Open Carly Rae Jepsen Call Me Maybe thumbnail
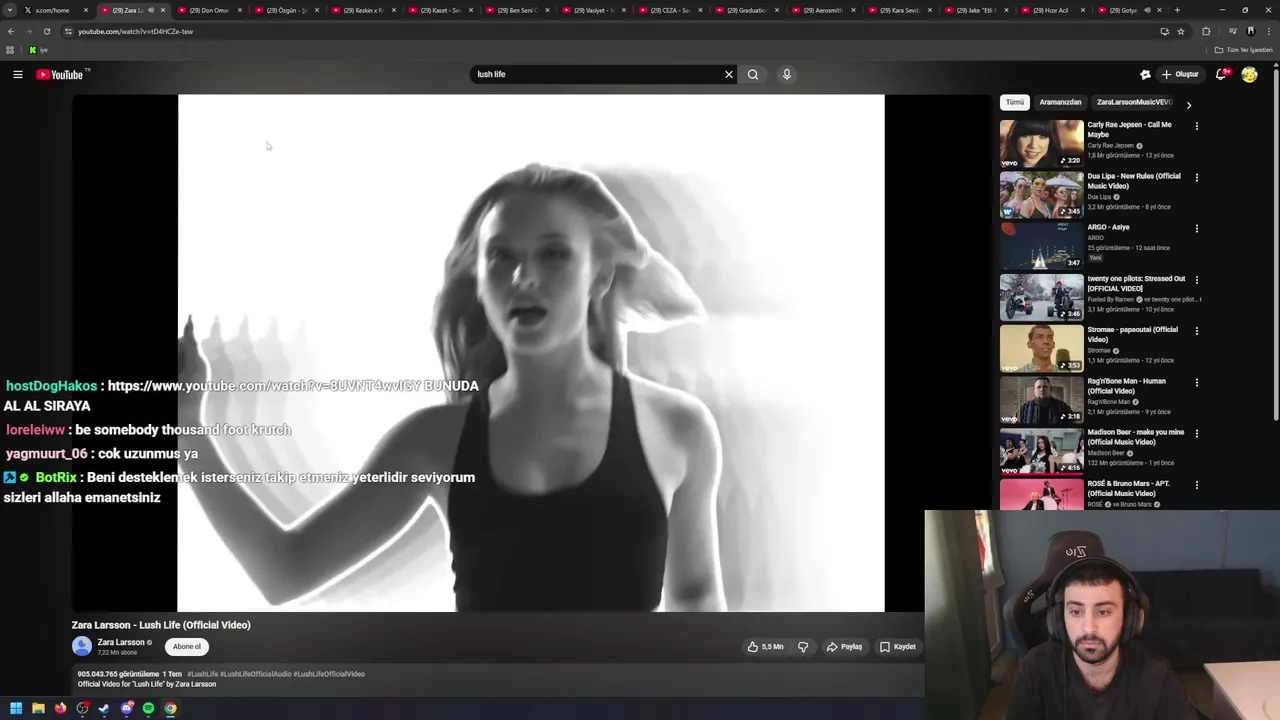Viewport: 1280px width, 720px height. click(x=1041, y=143)
